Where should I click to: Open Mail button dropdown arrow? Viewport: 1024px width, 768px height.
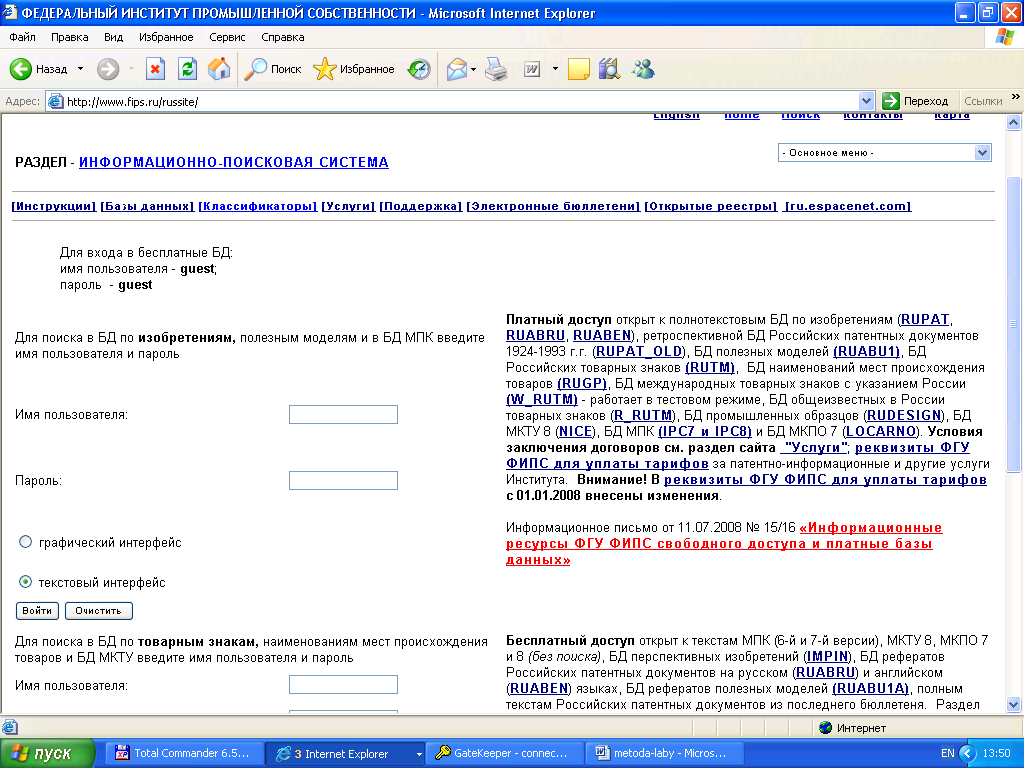pos(473,69)
